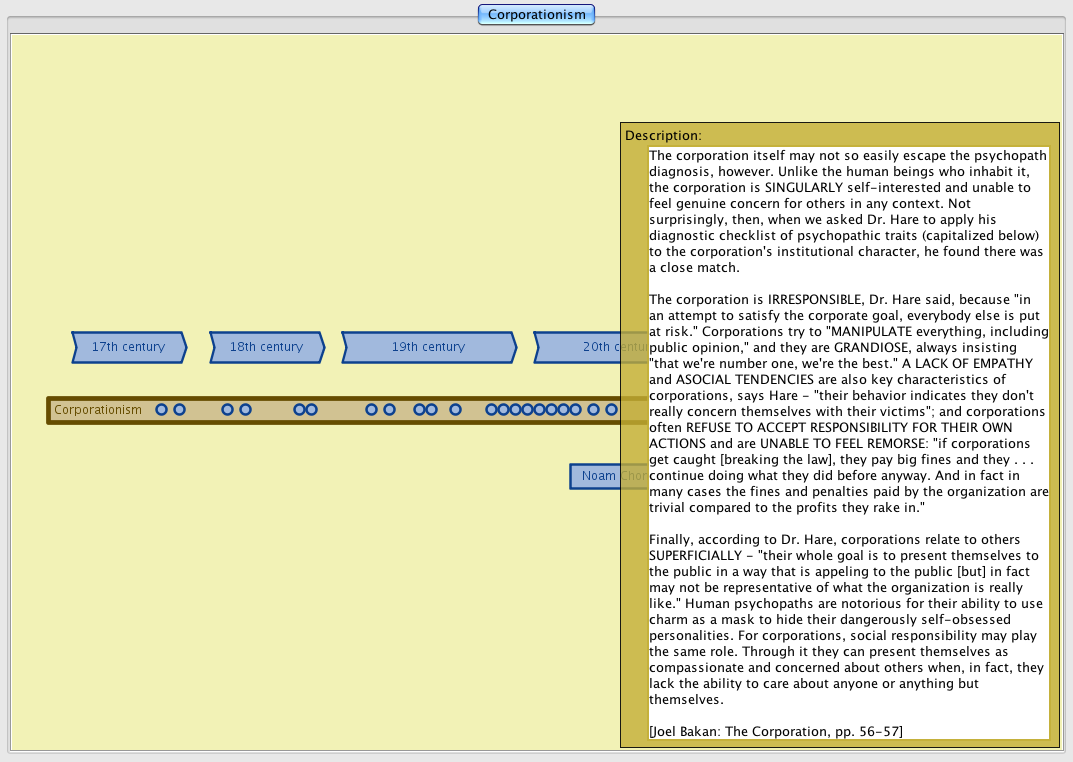Image resolution: width=1073 pixels, height=762 pixels.
Task: Click the lone marker before the dense cluster
Action: (x=455, y=410)
